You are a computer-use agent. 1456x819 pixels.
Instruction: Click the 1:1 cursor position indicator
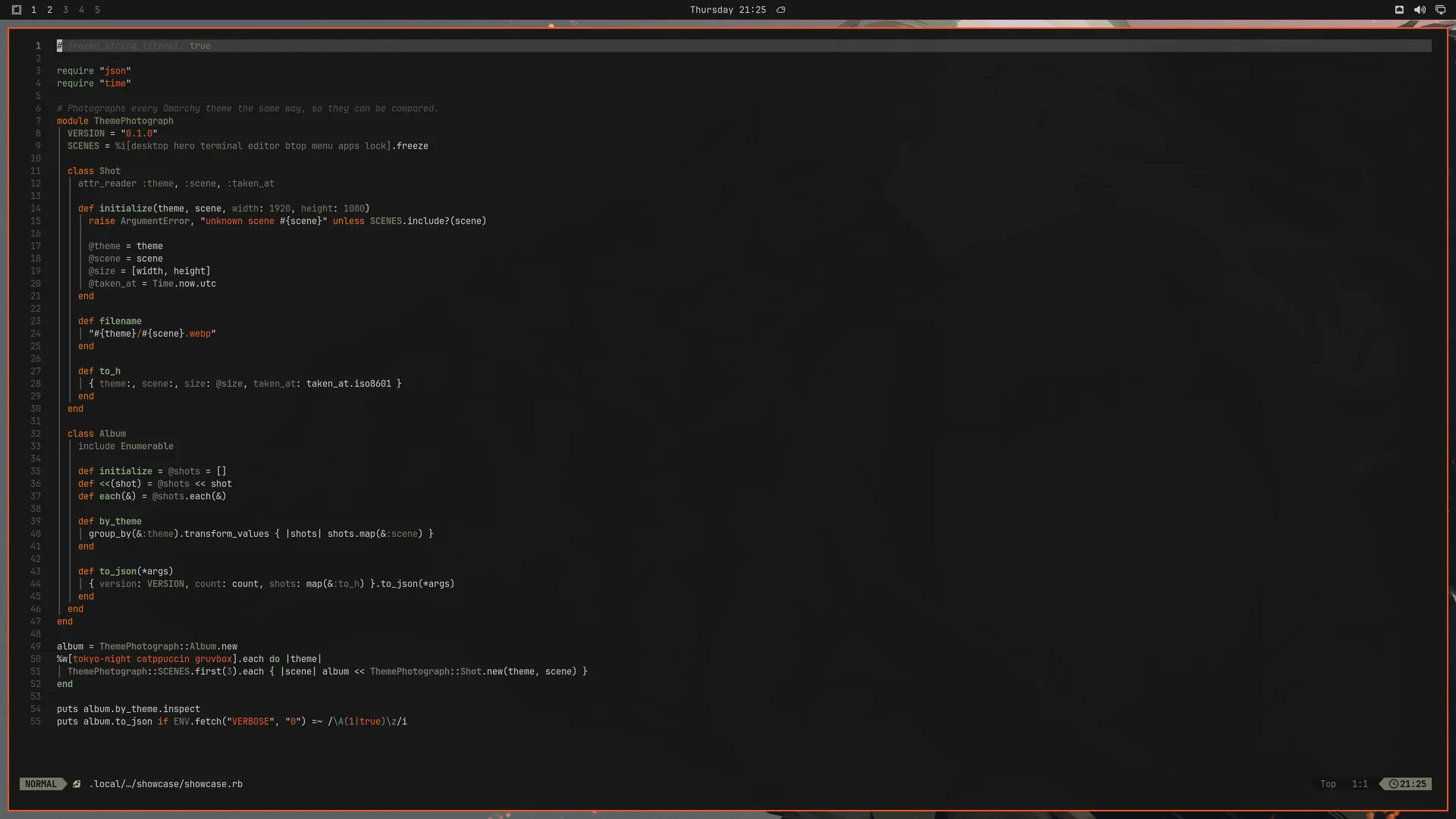(x=1360, y=784)
